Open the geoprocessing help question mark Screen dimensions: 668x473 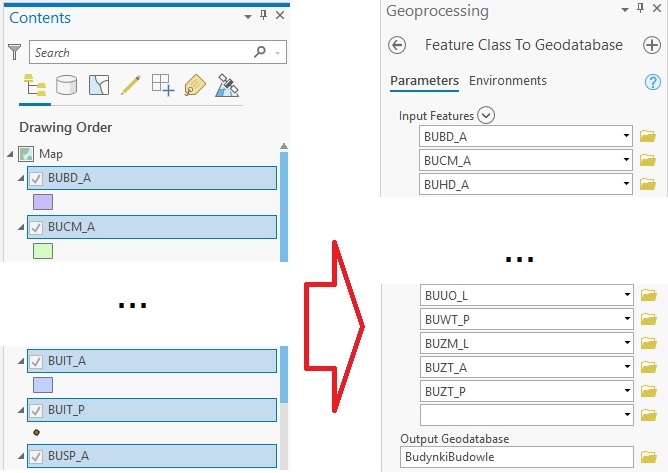tap(655, 82)
